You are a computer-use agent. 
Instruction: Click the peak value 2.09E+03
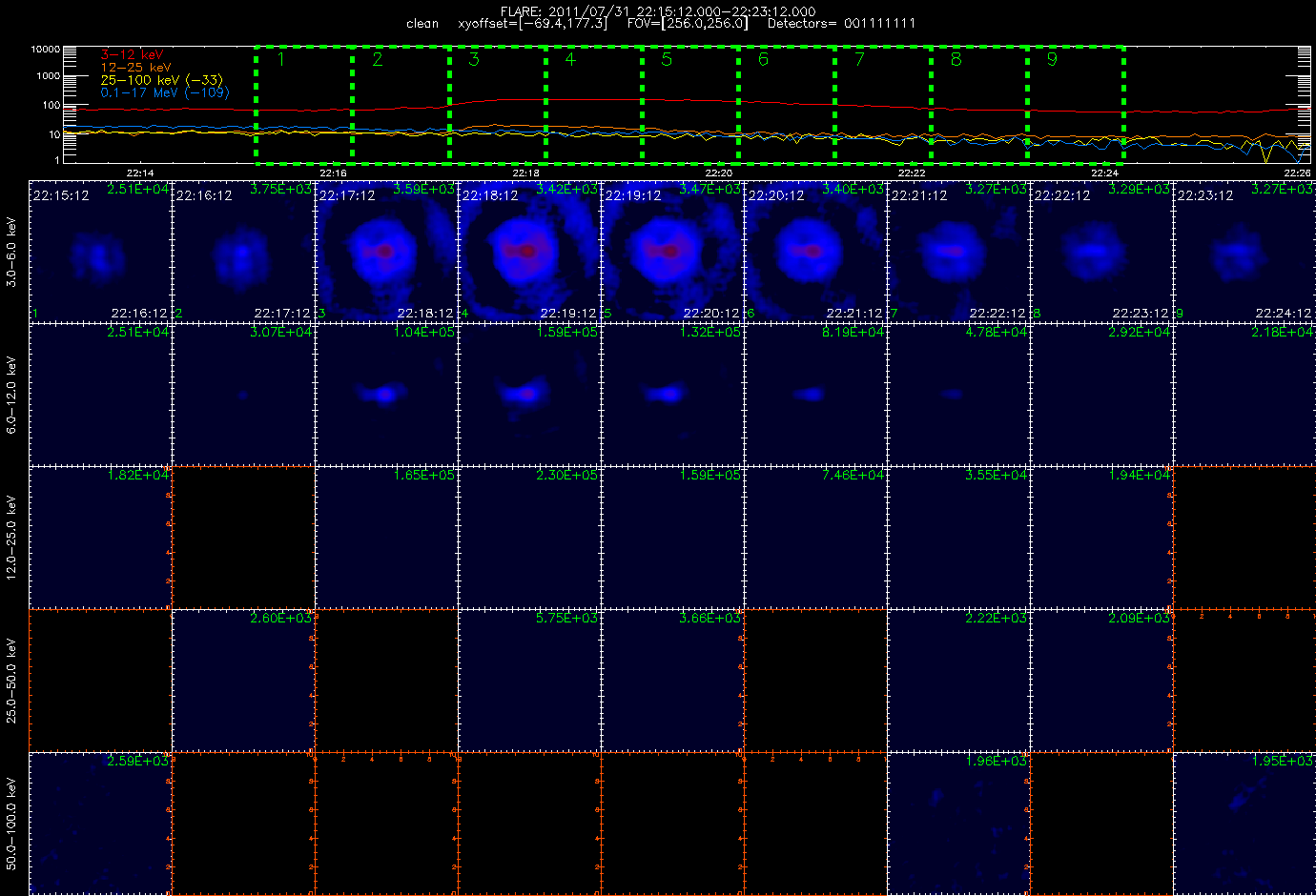(x=1139, y=619)
